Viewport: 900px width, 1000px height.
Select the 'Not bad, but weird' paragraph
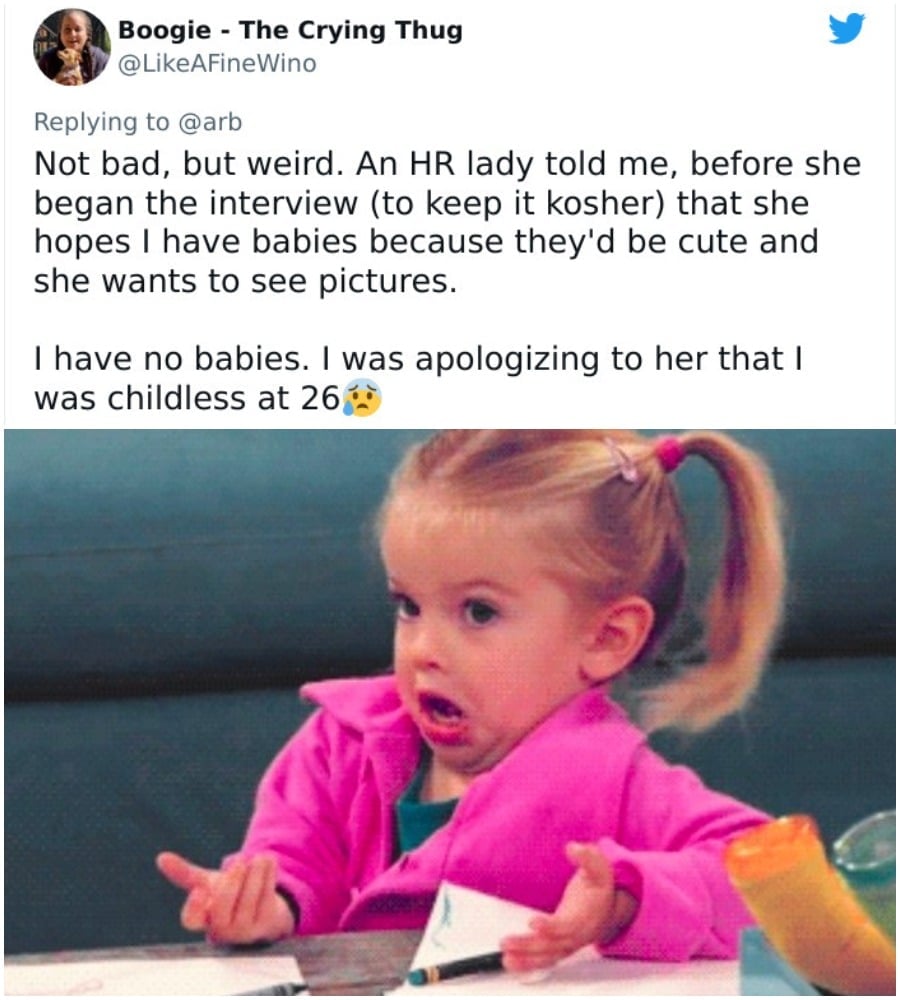[447, 222]
